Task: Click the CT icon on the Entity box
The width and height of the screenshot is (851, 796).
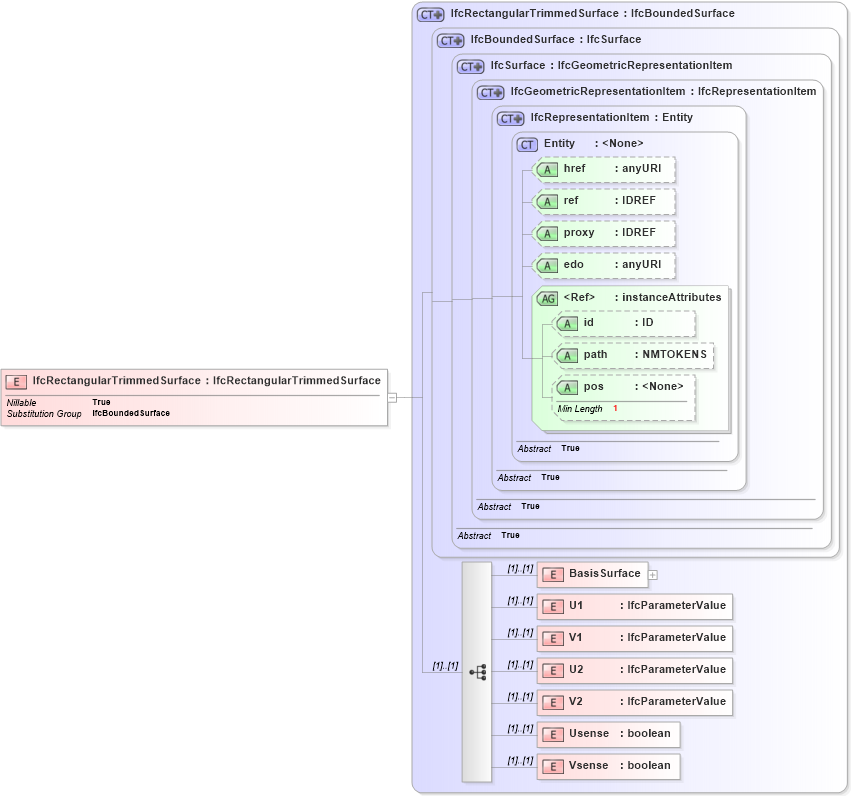Action: pyautogui.click(x=527, y=144)
